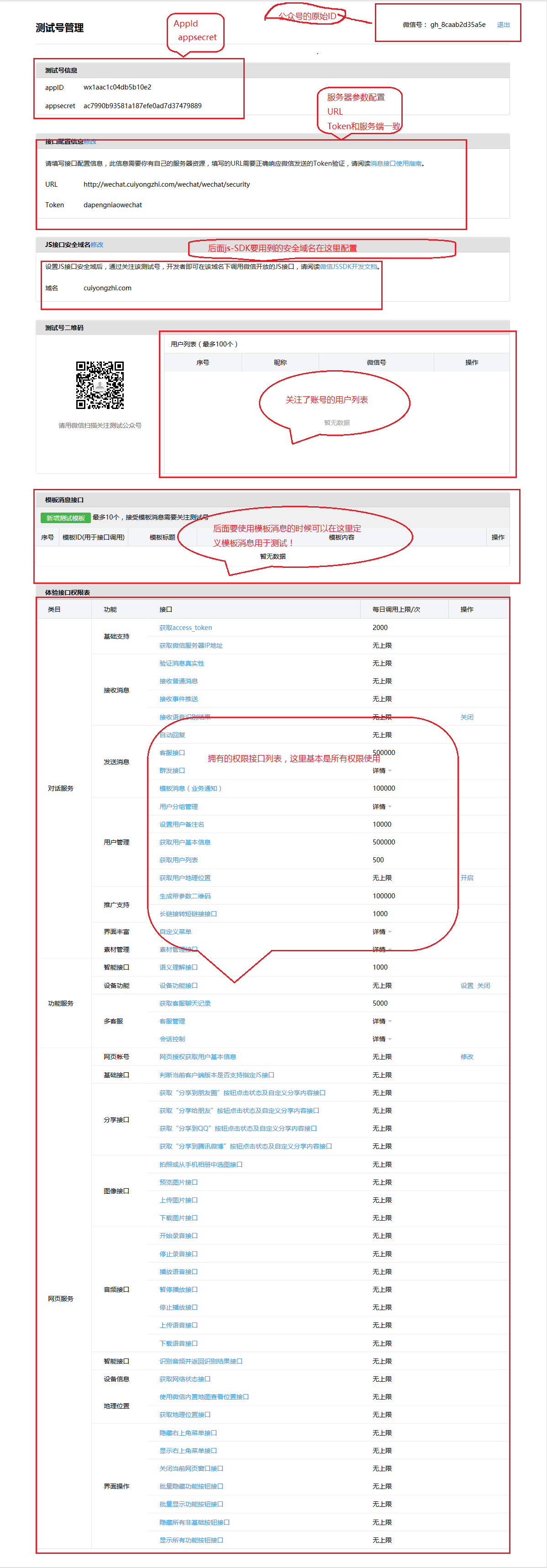Screen dimensions: 547x1568
Task: Turn off 设备功能接口 with its 关闭 link
Action: coord(484,986)
